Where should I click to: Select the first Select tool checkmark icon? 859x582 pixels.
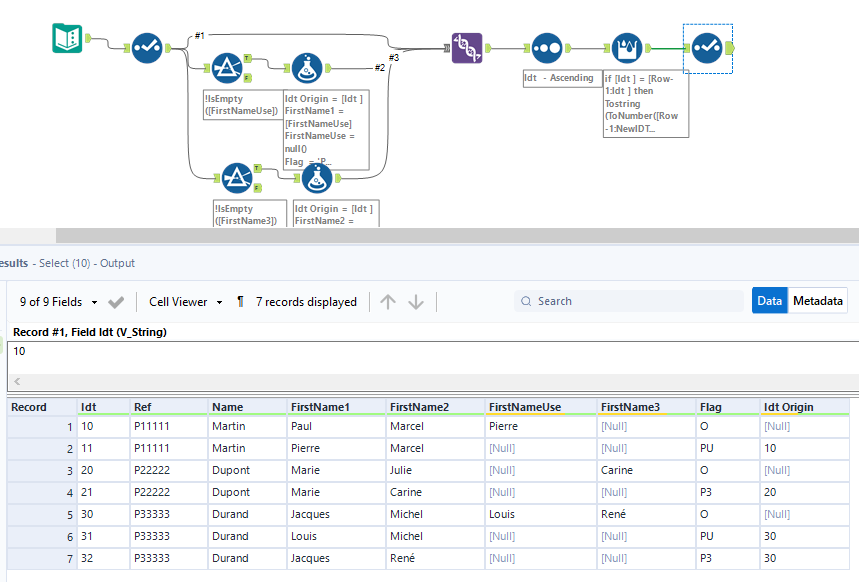tap(146, 47)
